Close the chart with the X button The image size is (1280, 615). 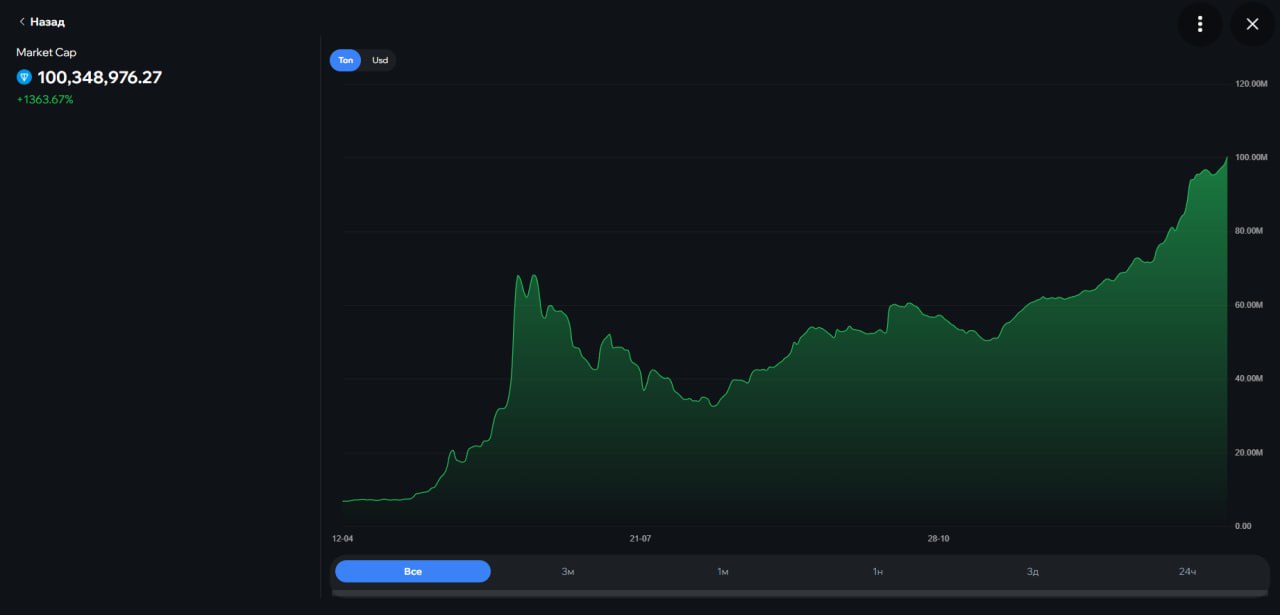pos(1252,24)
